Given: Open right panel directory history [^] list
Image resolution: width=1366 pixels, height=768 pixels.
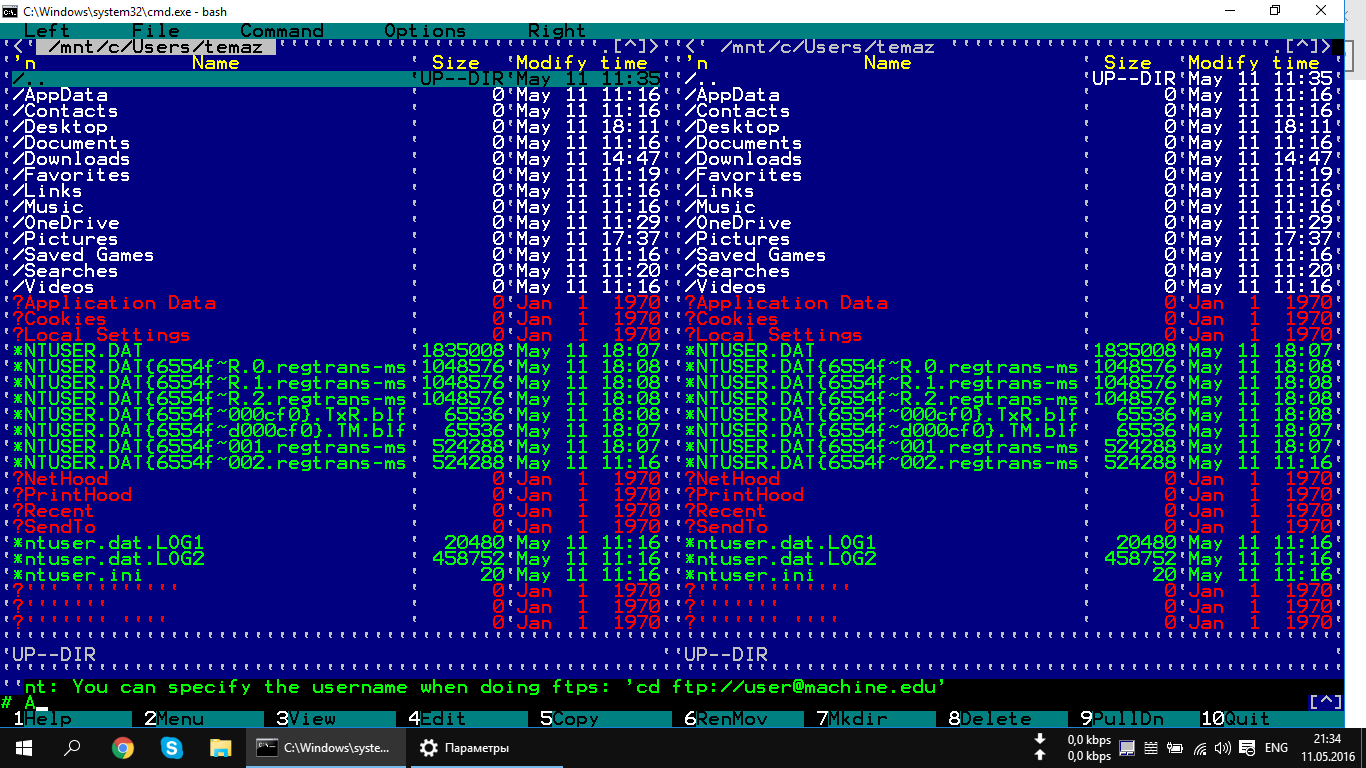Looking at the screenshot, I should pyautogui.click(x=1302, y=46).
